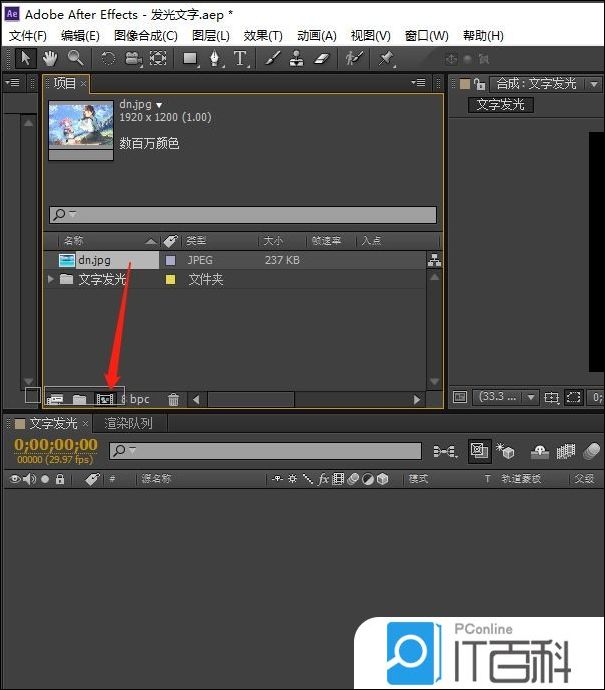Image resolution: width=605 pixels, height=690 pixels.
Task: Open composition viewer dropdown arrow
Action: 594,84
